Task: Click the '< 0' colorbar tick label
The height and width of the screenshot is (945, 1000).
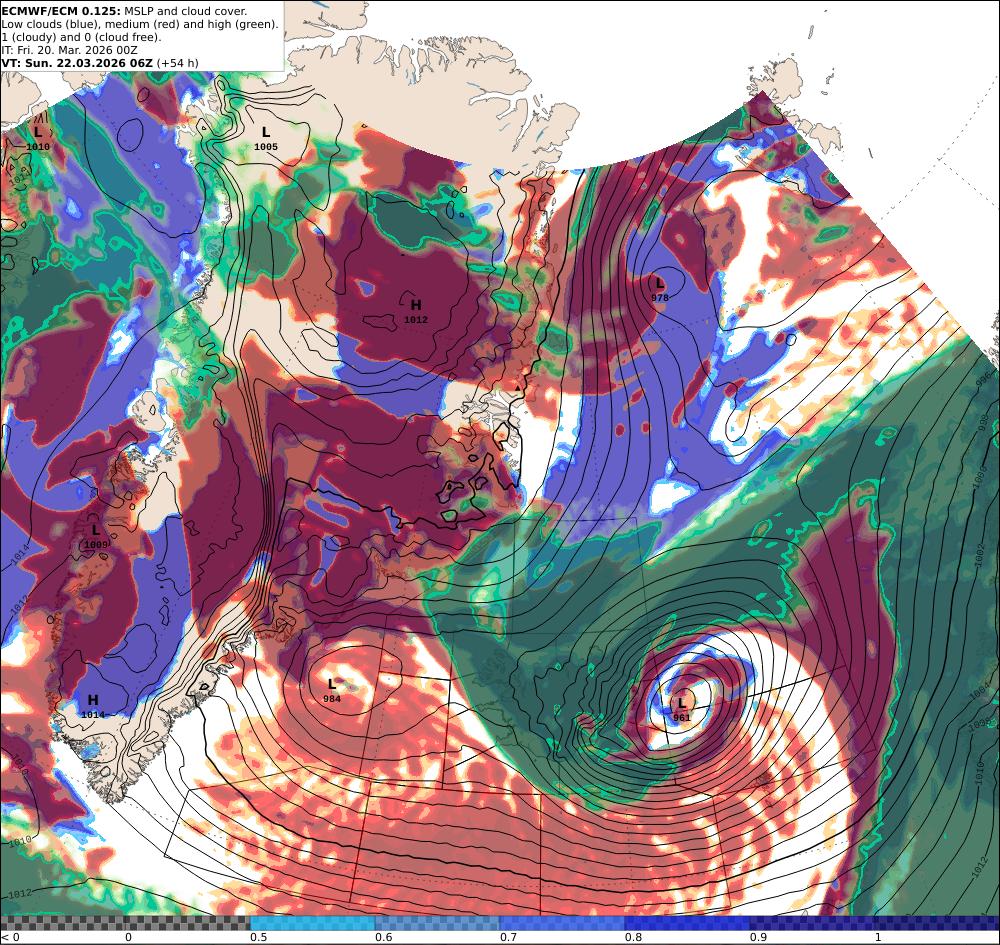Action: [10, 937]
